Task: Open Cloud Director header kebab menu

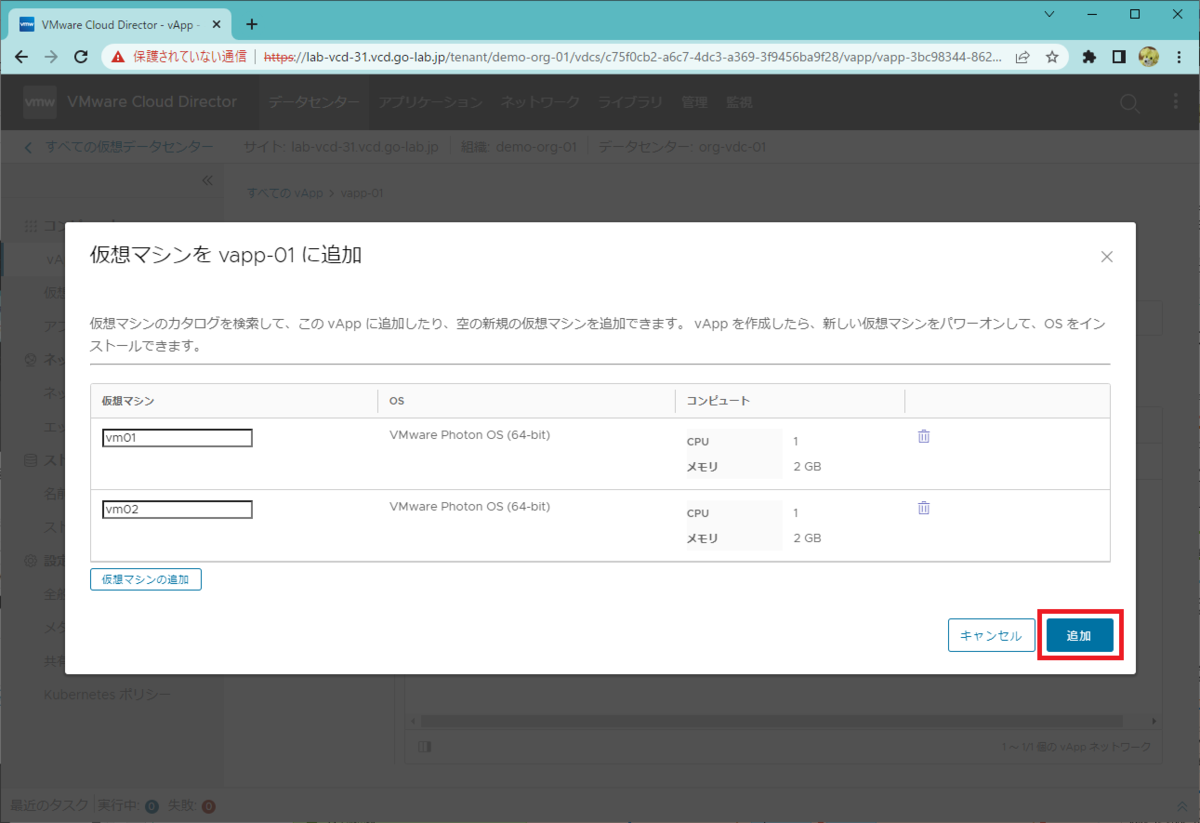Action: (1176, 102)
